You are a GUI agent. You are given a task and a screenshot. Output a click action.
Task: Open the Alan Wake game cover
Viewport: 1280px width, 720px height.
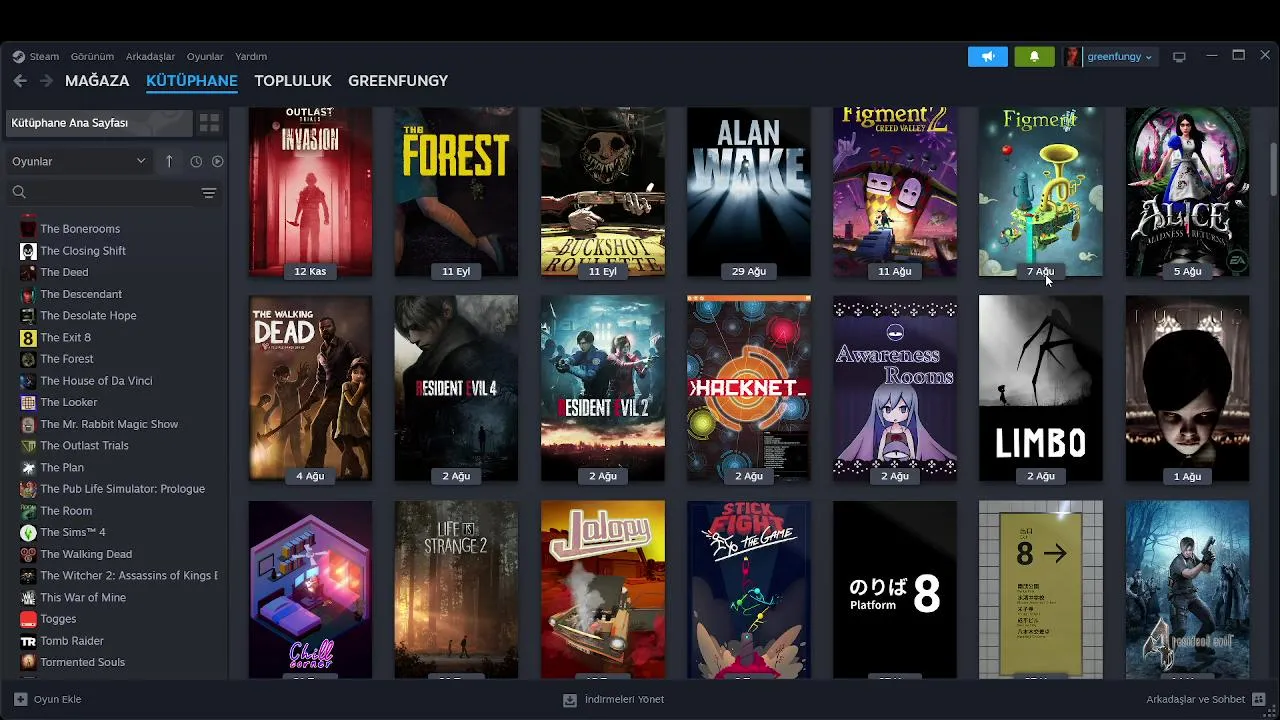(x=749, y=192)
